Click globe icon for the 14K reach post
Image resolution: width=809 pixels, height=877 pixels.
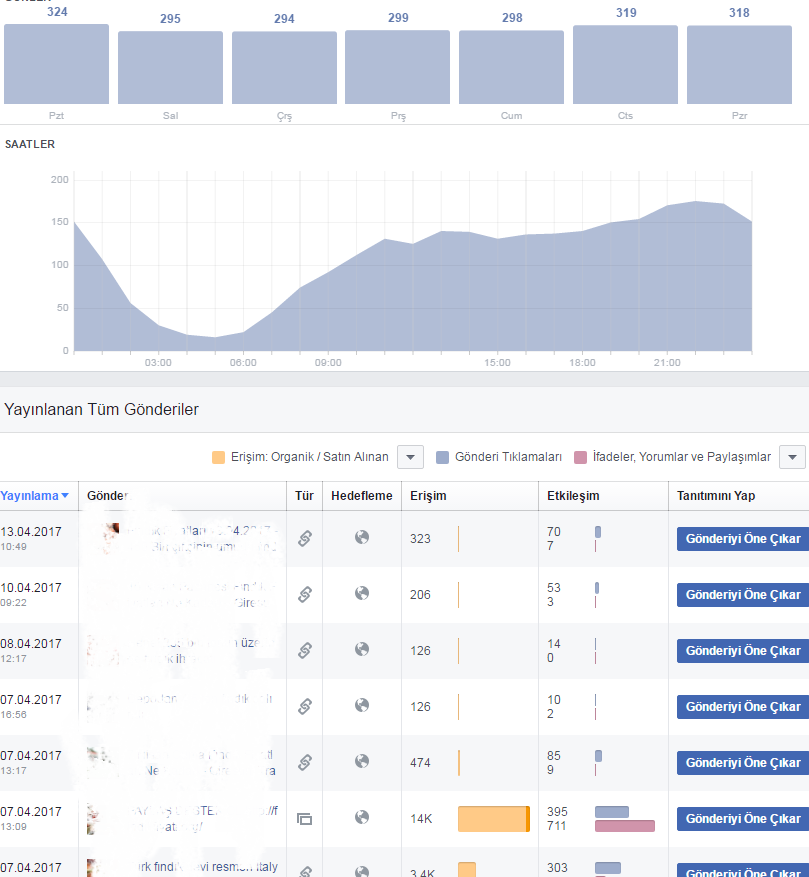click(362, 817)
